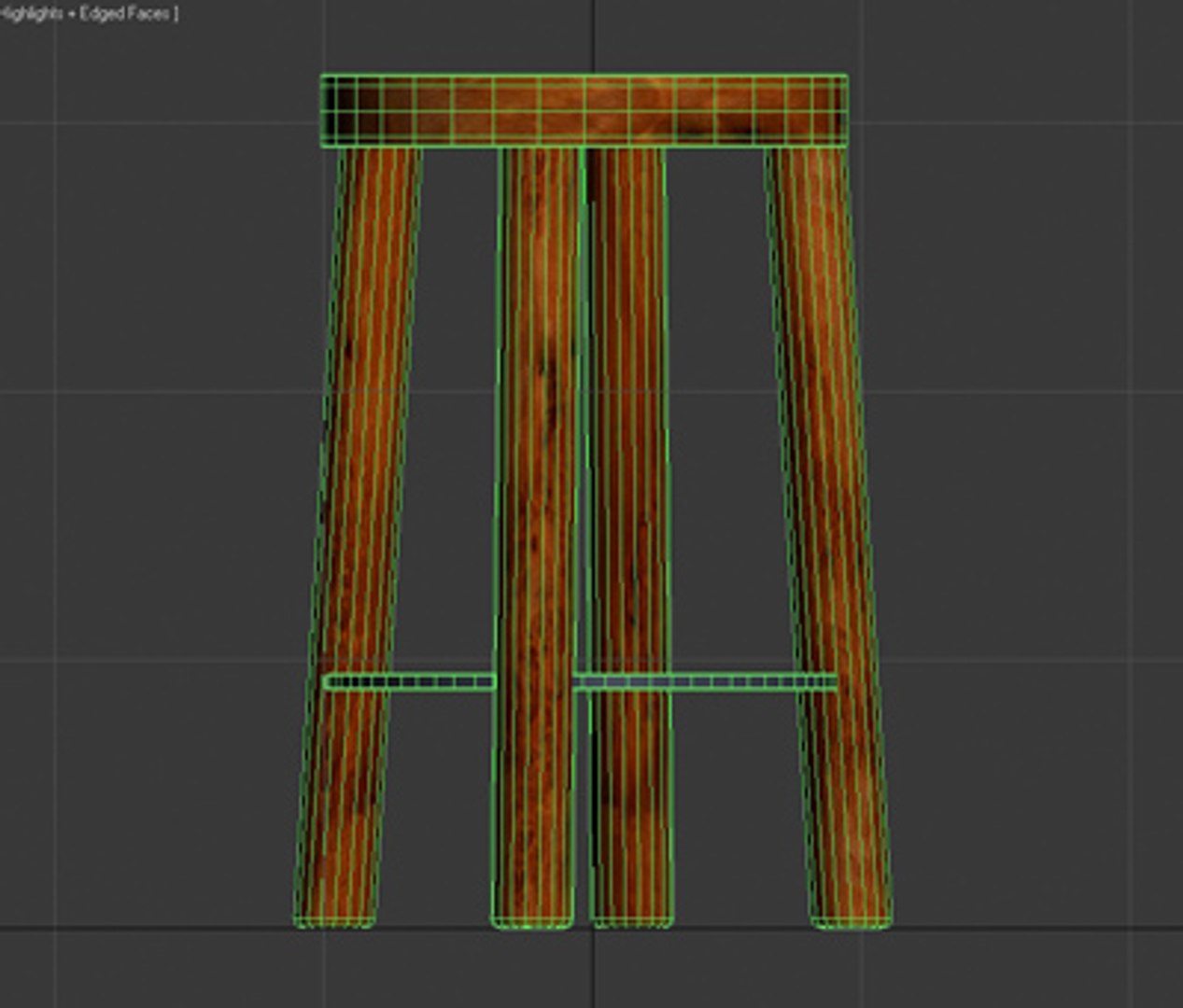Pick the right-center vertical stool leg

628,537
